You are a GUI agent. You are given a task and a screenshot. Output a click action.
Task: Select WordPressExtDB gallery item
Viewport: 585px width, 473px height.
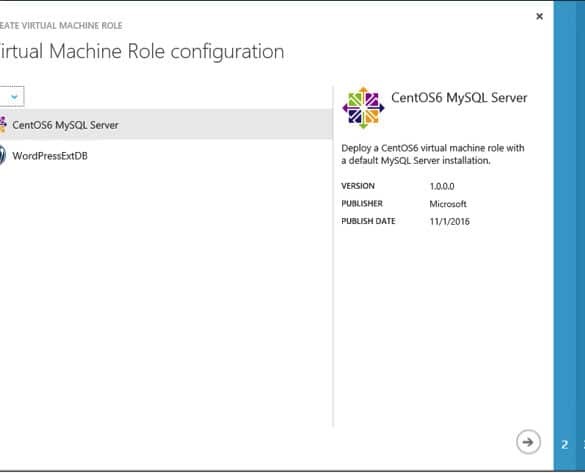pyautogui.click(x=166, y=156)
